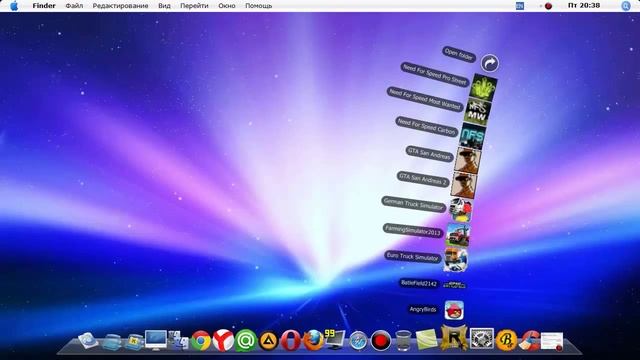640x360 pixels.
Task: Open the AIMP orange triangle dock icon
Action: click(269, 341)
